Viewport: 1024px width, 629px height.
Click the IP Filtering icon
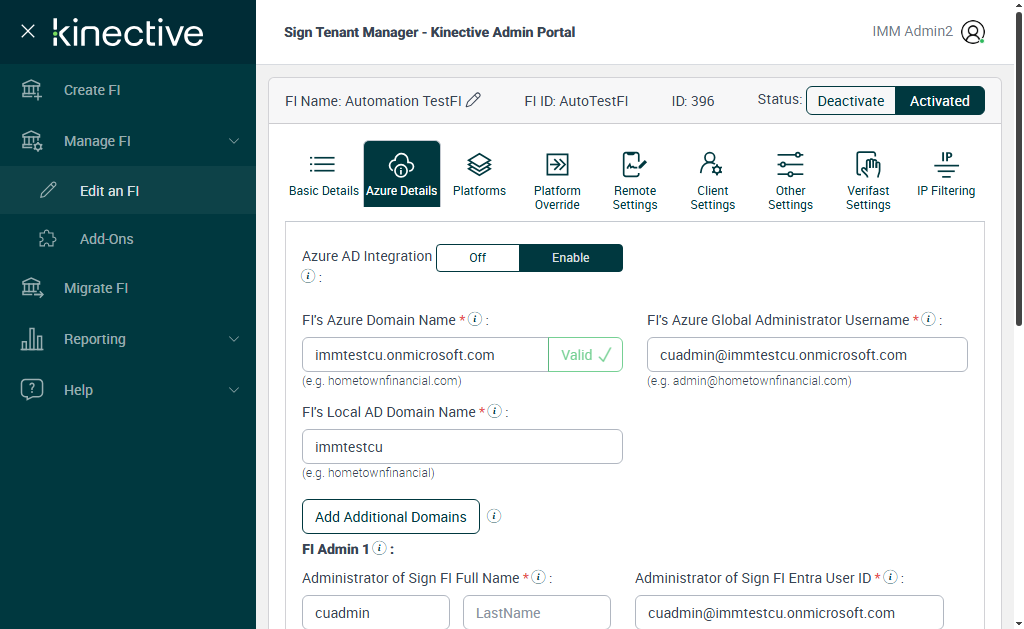[946, 165]
